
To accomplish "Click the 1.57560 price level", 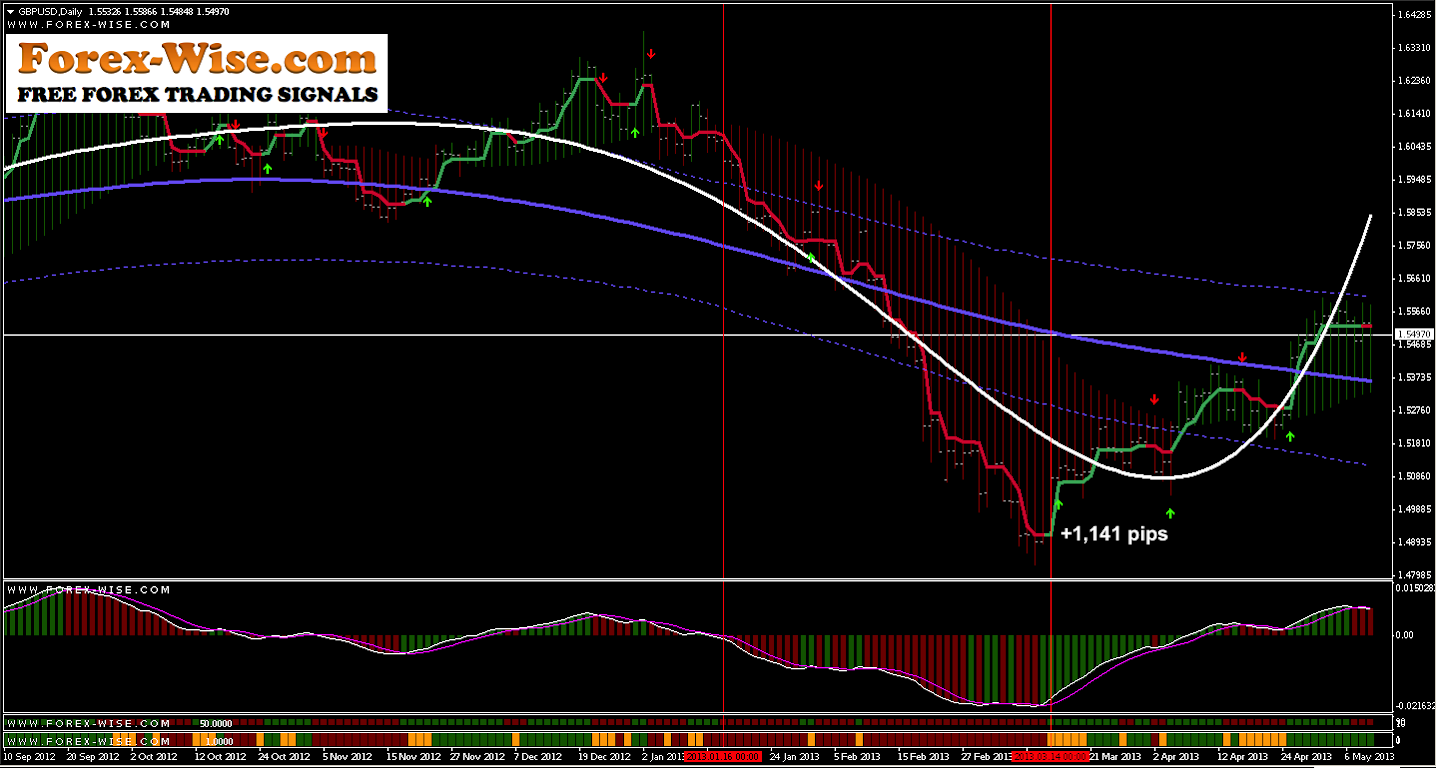I will point(1415,245).
